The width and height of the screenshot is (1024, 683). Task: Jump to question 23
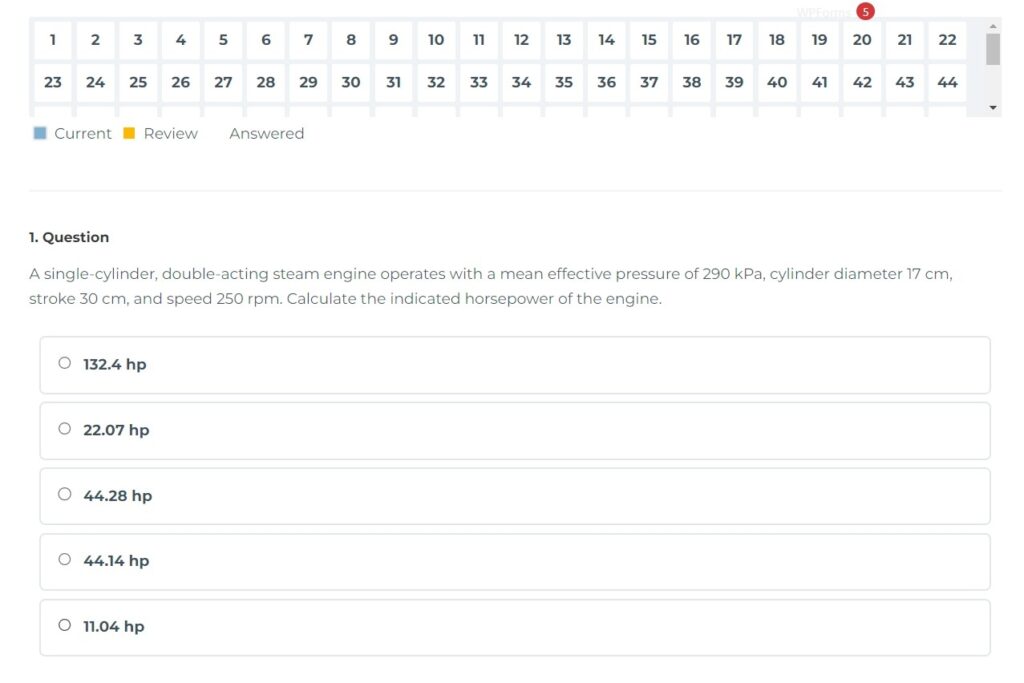tap(52, 82)
